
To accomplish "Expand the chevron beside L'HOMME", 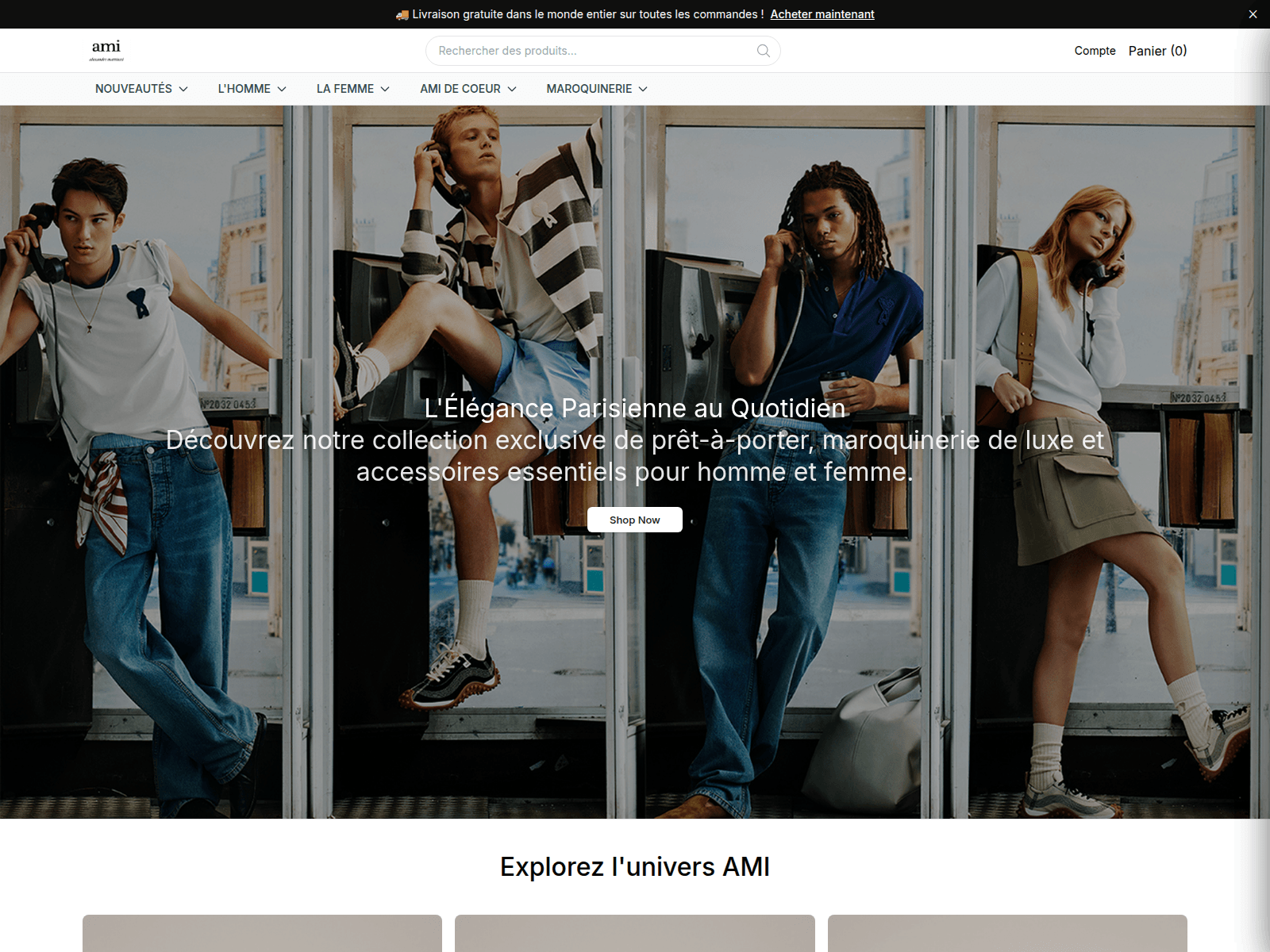I will 282,89.
